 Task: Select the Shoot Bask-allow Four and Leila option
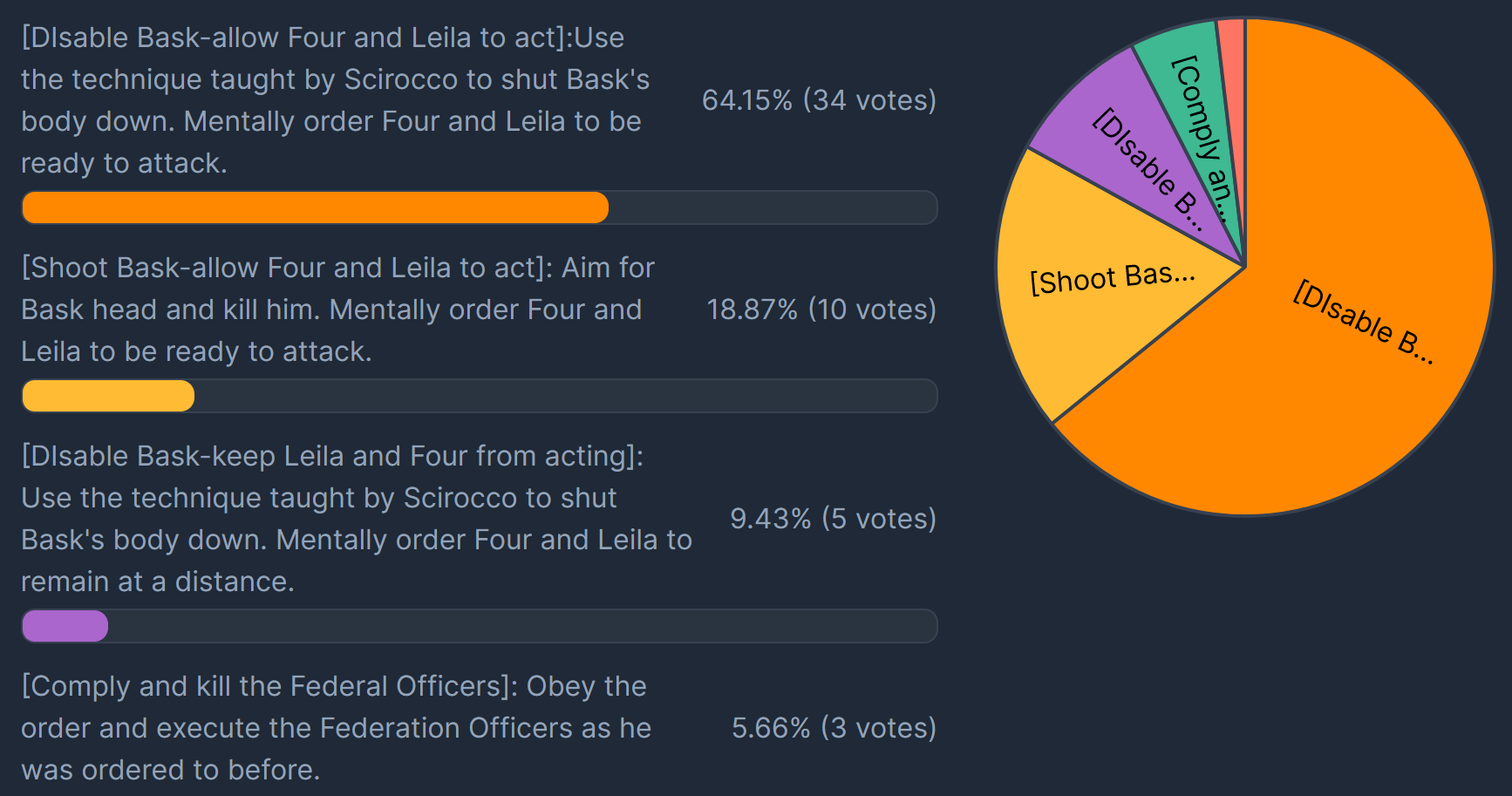(x=338, y=310)
